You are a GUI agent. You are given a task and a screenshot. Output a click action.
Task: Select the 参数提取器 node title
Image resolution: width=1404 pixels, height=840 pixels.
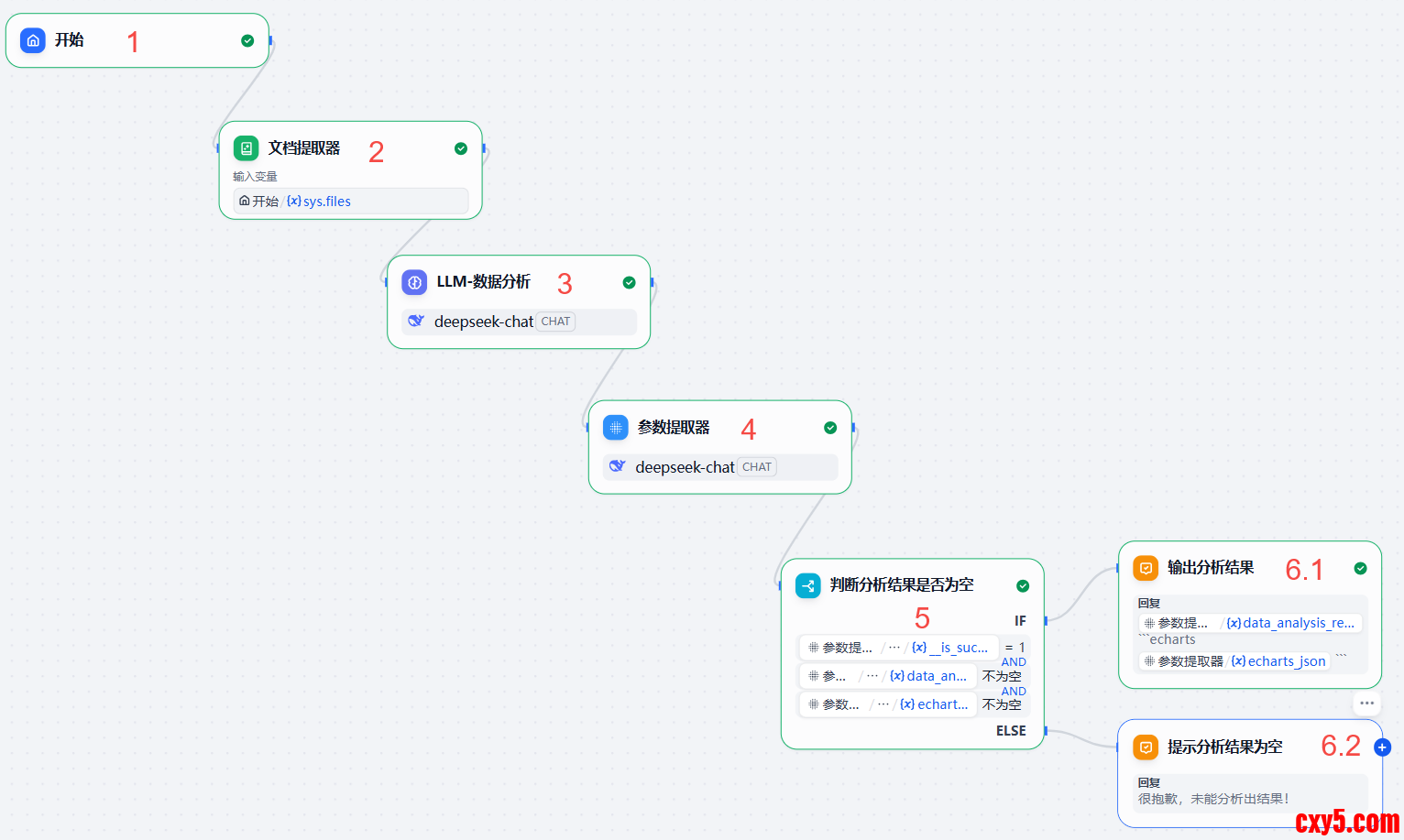pyautogui.click(x=674, y=428)
